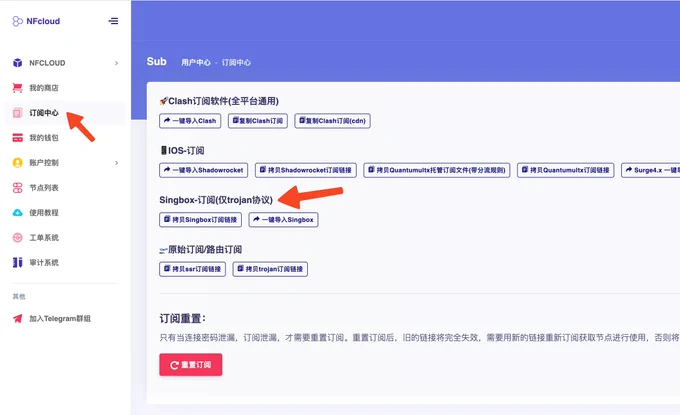Open 审计系统 menu item
Image resolution: width=680 pixels, height=415 pixels.
point(65,262)
